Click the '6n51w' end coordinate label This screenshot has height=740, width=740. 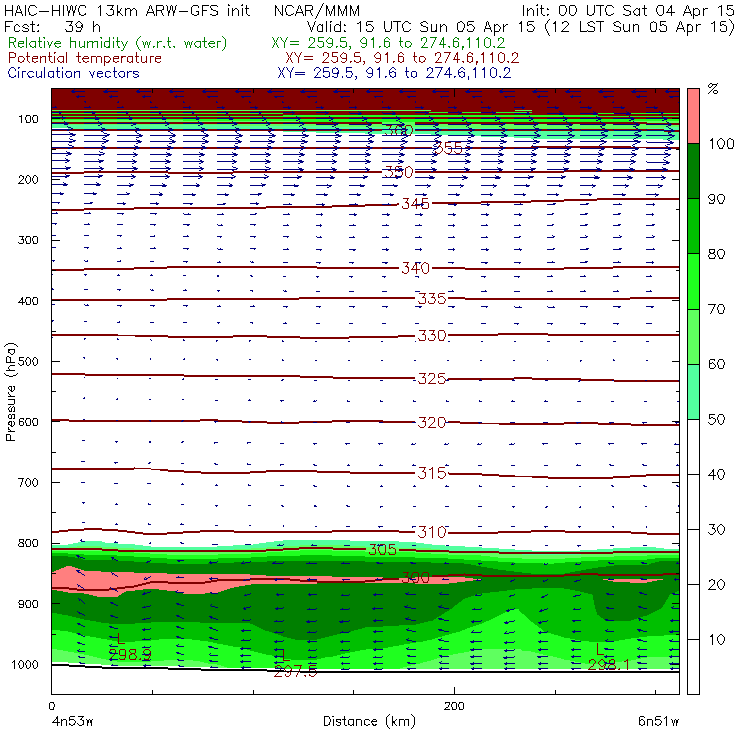click(658, 721)
